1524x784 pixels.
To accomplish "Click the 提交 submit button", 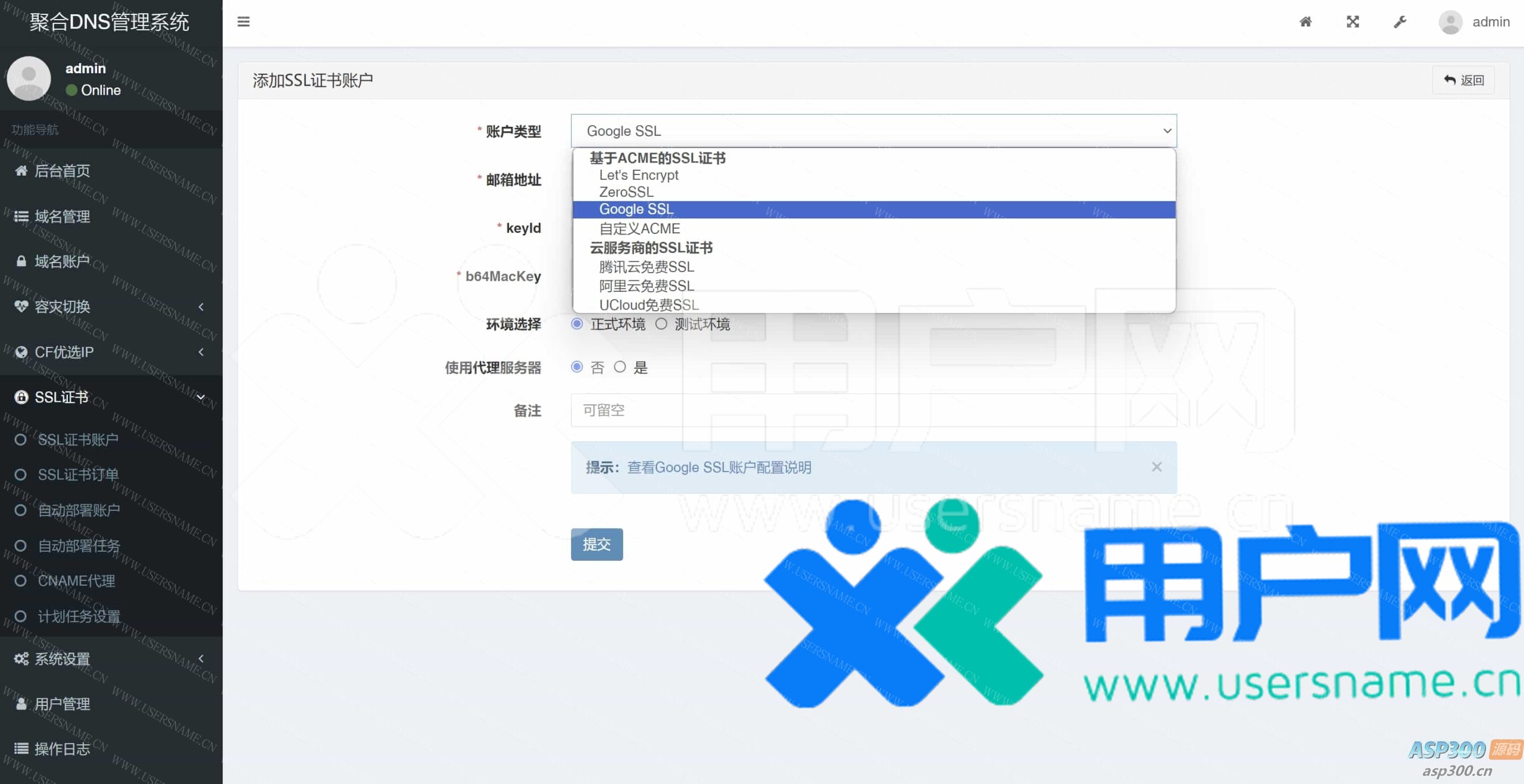I will tap(597, 544).
